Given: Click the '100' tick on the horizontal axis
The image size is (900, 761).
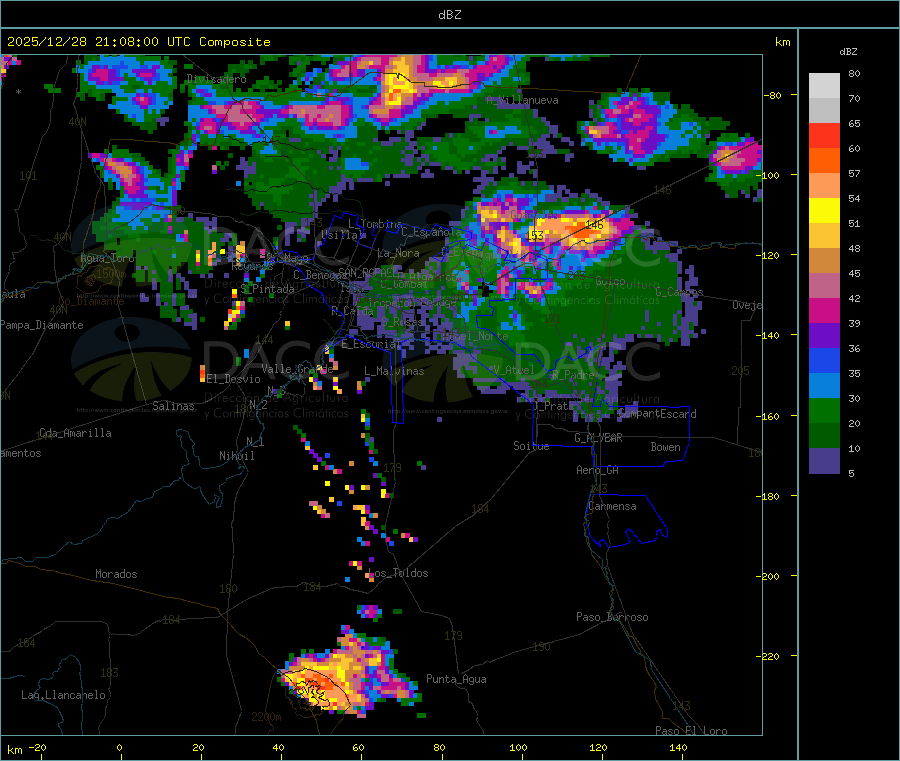Looking at the screenshot, I should pos(518,748).
